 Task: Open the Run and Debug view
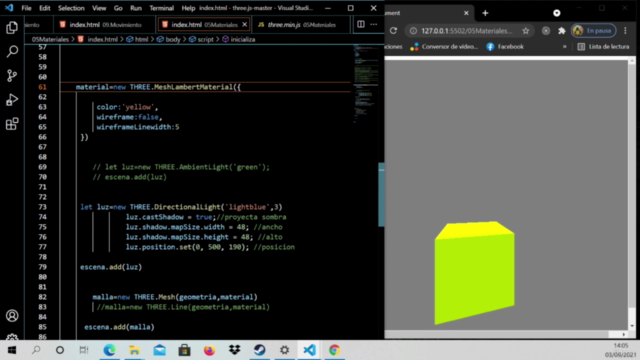(x=12, y=100)
